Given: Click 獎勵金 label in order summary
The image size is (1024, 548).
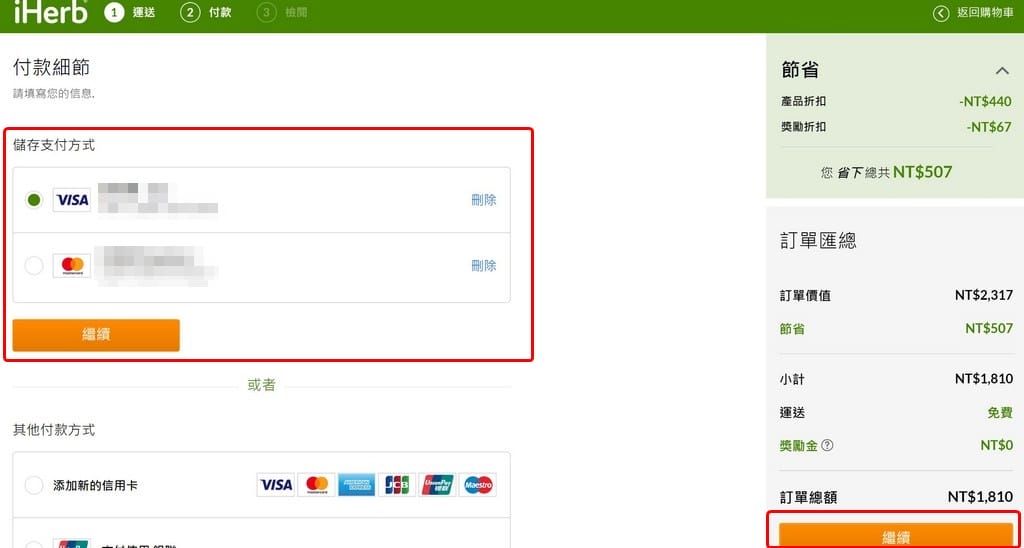Looking at the screenshot, I should 799,445.
